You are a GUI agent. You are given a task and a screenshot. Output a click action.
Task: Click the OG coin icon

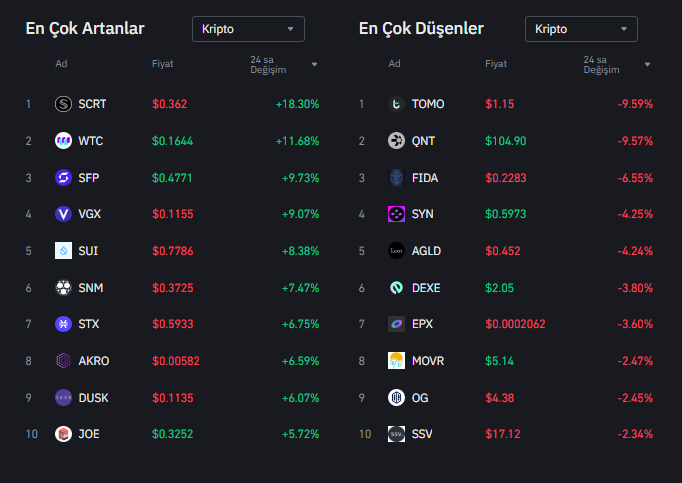396,398
